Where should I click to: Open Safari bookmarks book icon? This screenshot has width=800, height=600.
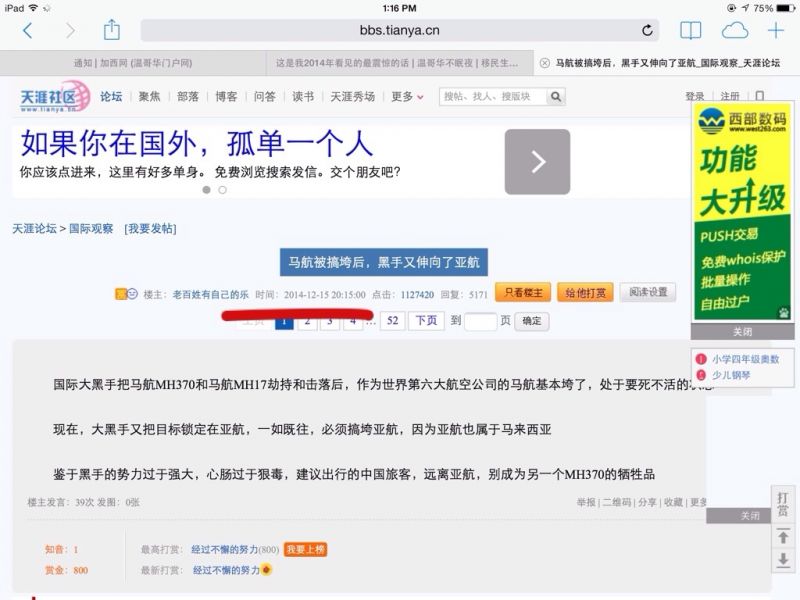[x=691, y=31]
